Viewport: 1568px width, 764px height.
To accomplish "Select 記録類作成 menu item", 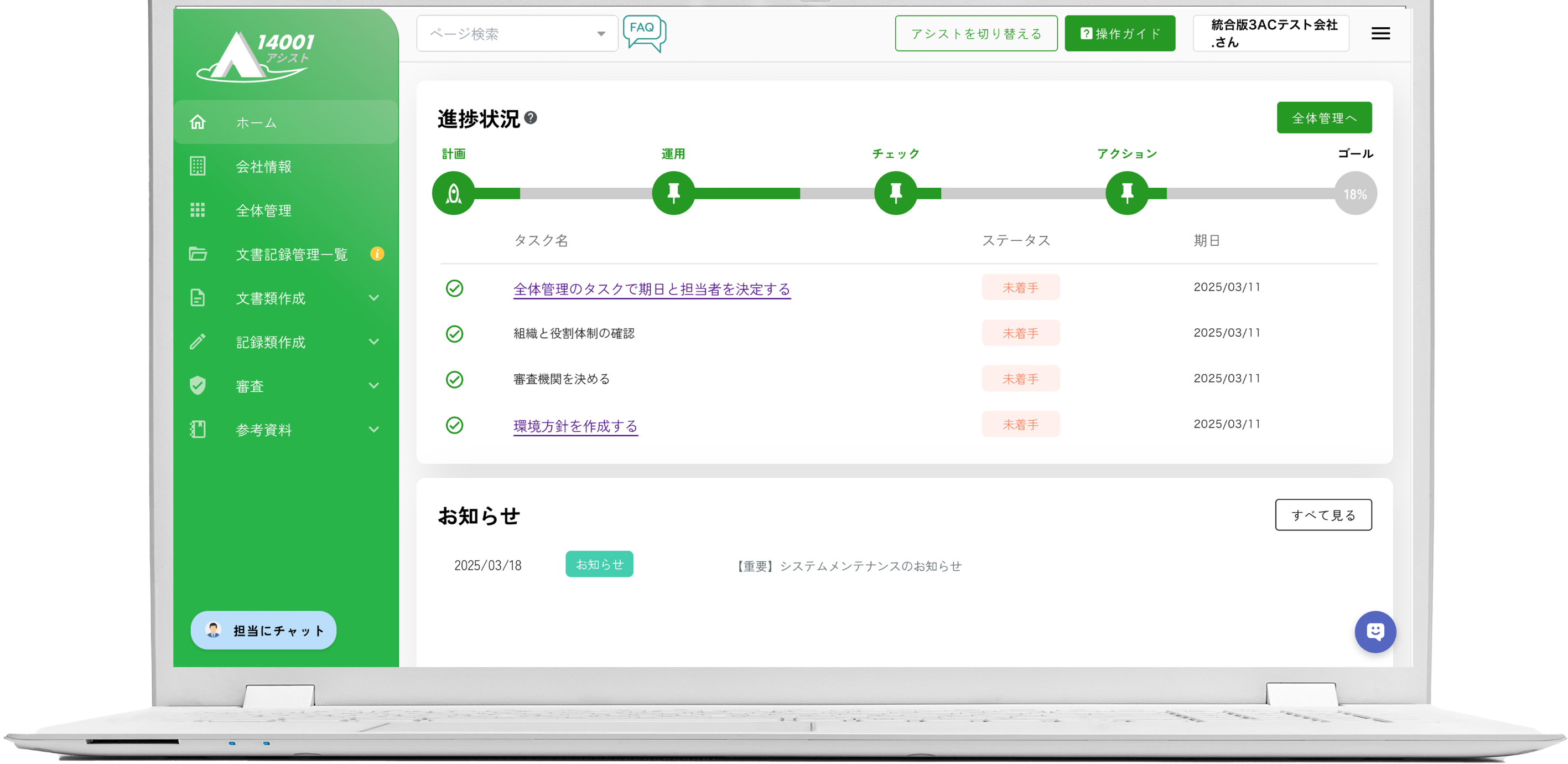I will click(285, 341).
